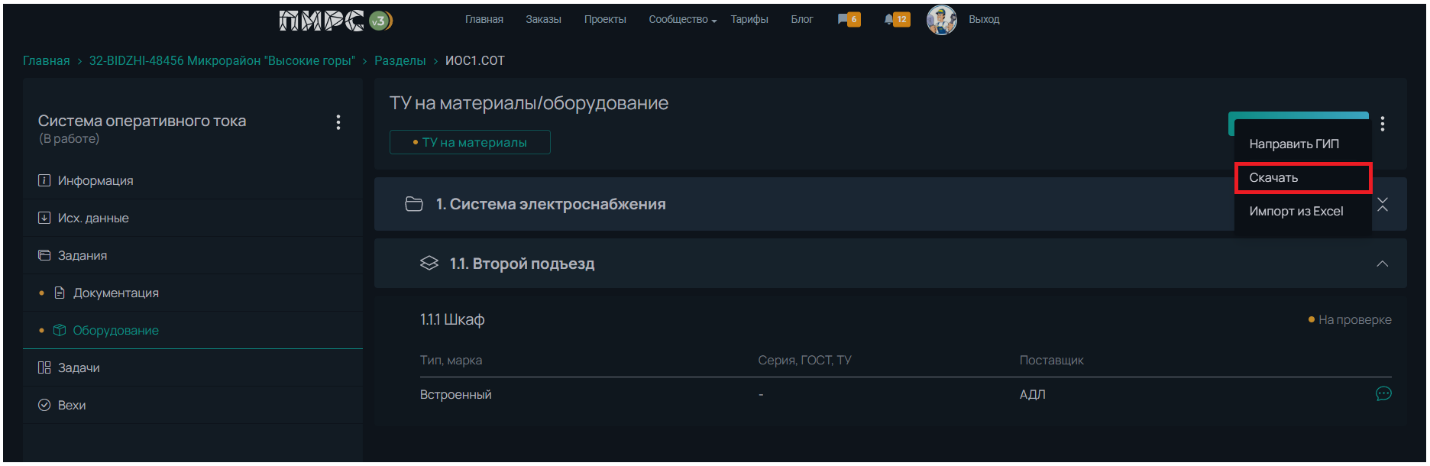The height and width of the screenshot is (466, 1430).
Task: Click Главная breadcrumb link
Action: point(46,61)
